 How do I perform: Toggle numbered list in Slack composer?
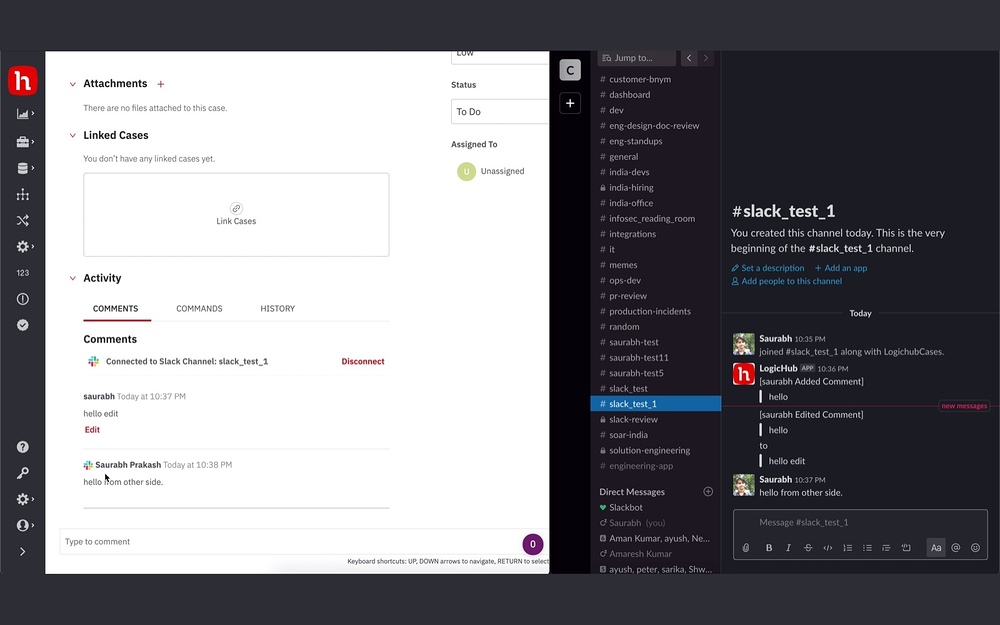click(848, 548)
